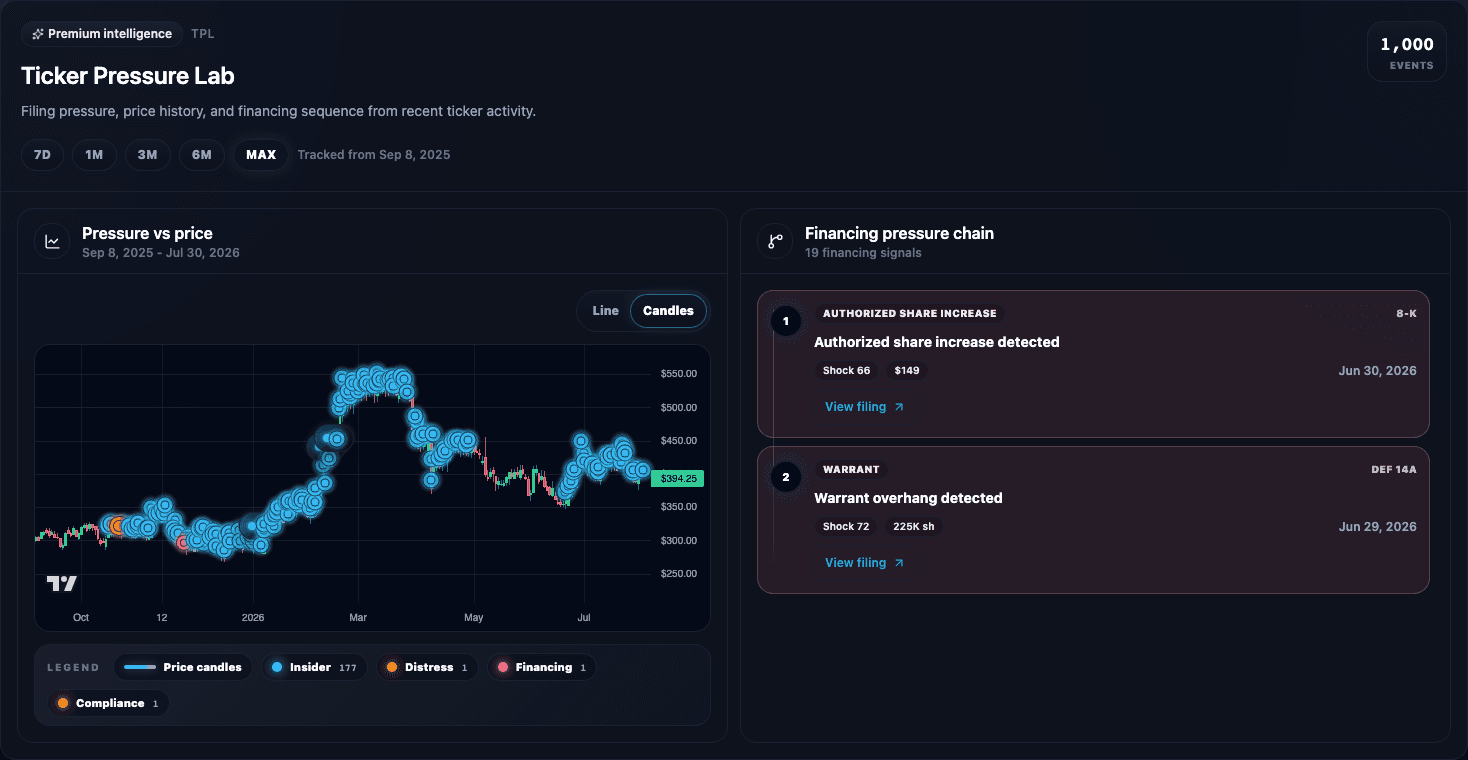Select the 1M time range

point(94,155)
